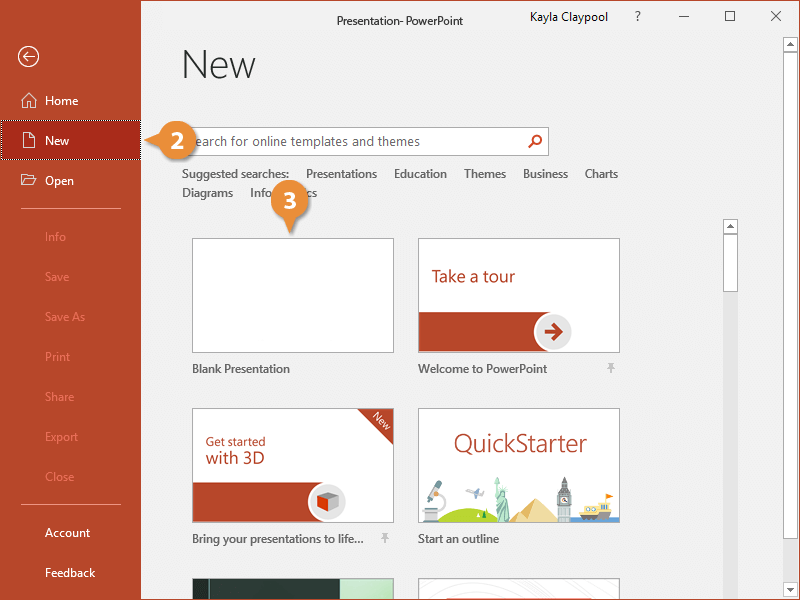The width and height of the screenshot is (800, 600).
Task: Click the Open folder icon
Action: click(x=28, y=181)
